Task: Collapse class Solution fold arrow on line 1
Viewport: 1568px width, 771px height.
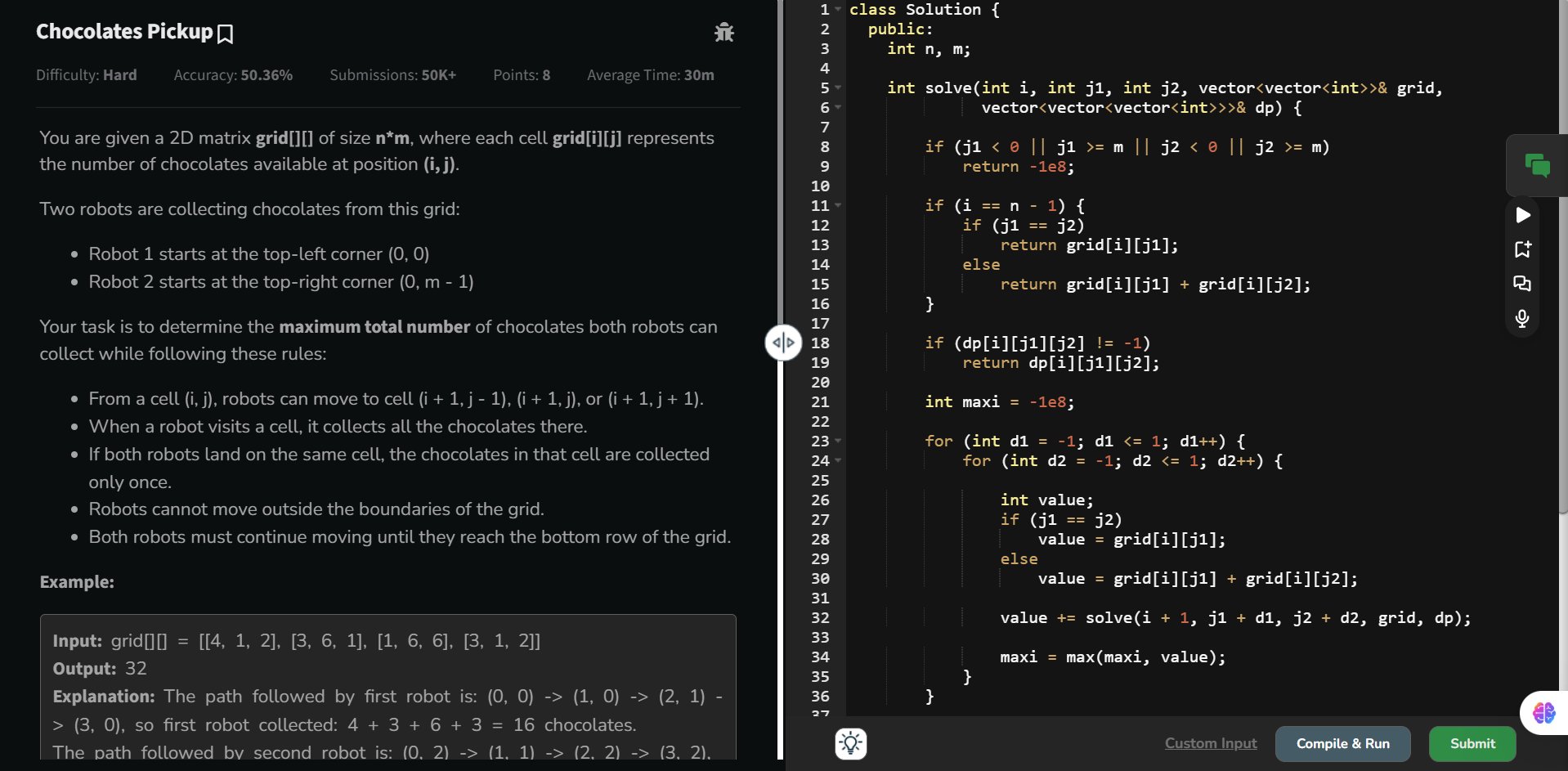Action: pyautogui.click(x=838, y=10)
